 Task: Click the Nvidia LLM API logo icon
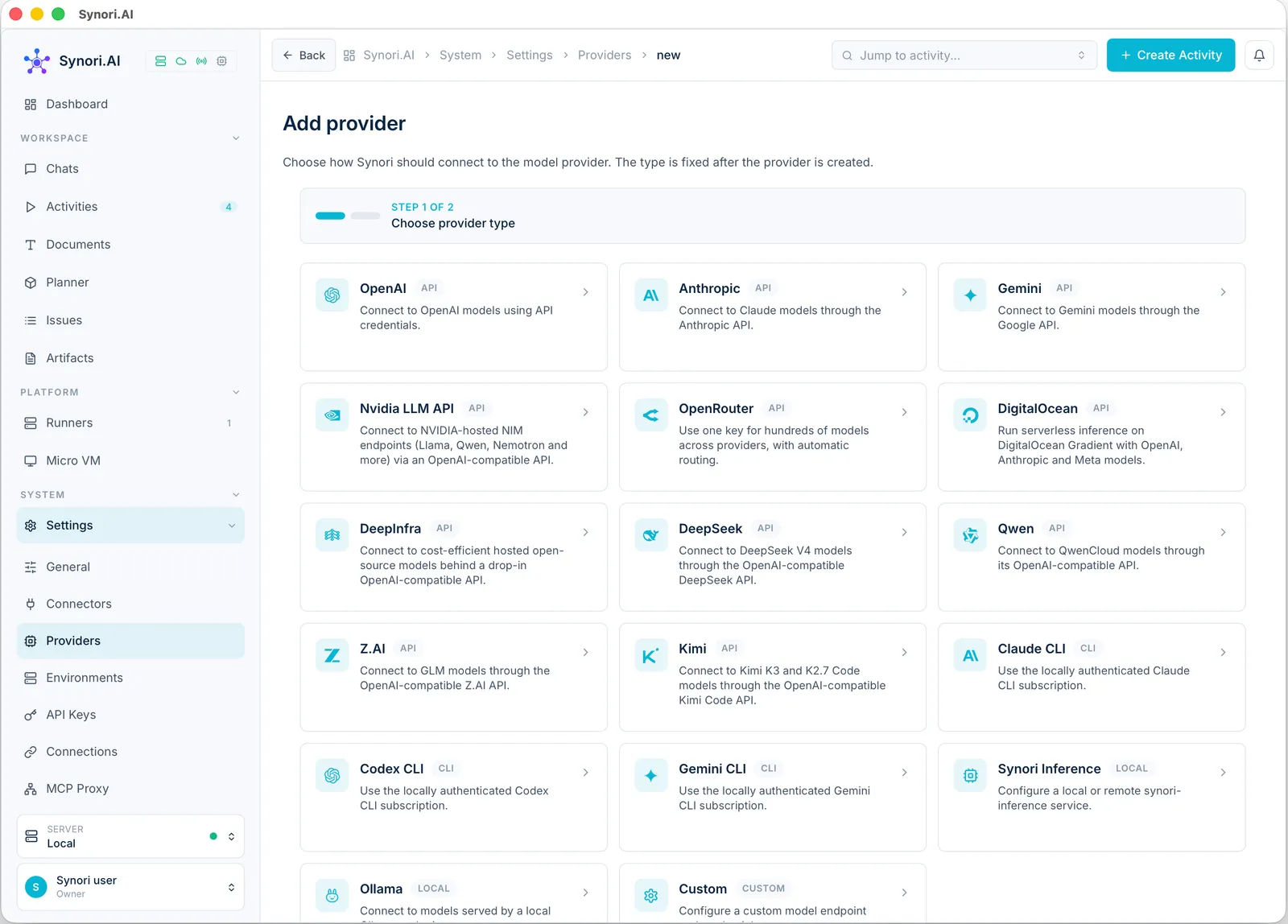click(x=332, y=415)
